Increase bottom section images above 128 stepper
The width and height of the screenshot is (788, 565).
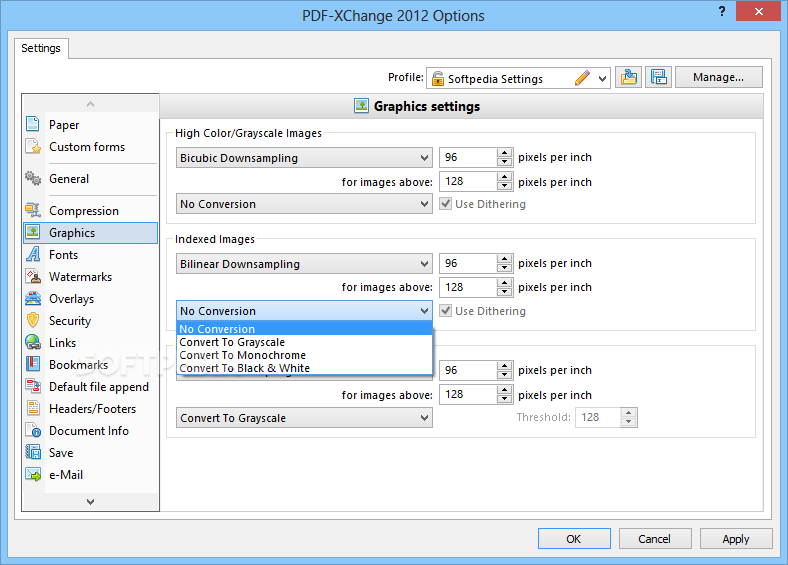click(x=505, y=390)
